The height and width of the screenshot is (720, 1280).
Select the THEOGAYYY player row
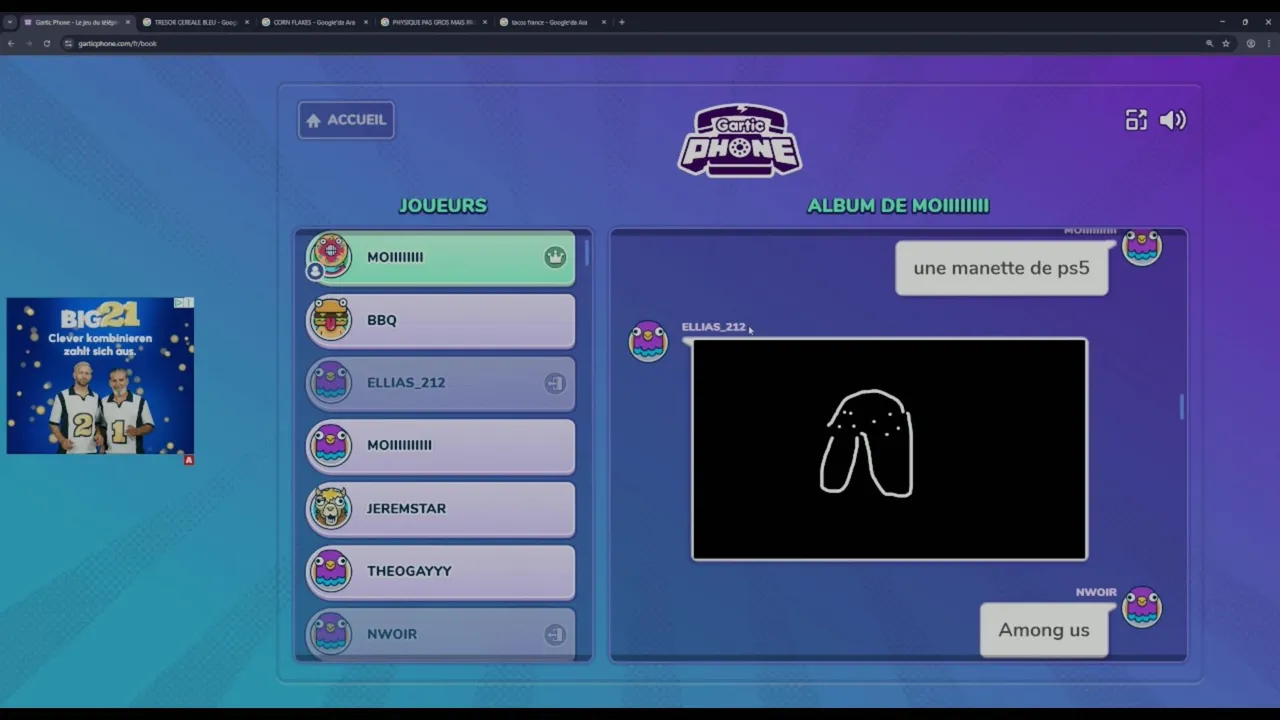441,571
